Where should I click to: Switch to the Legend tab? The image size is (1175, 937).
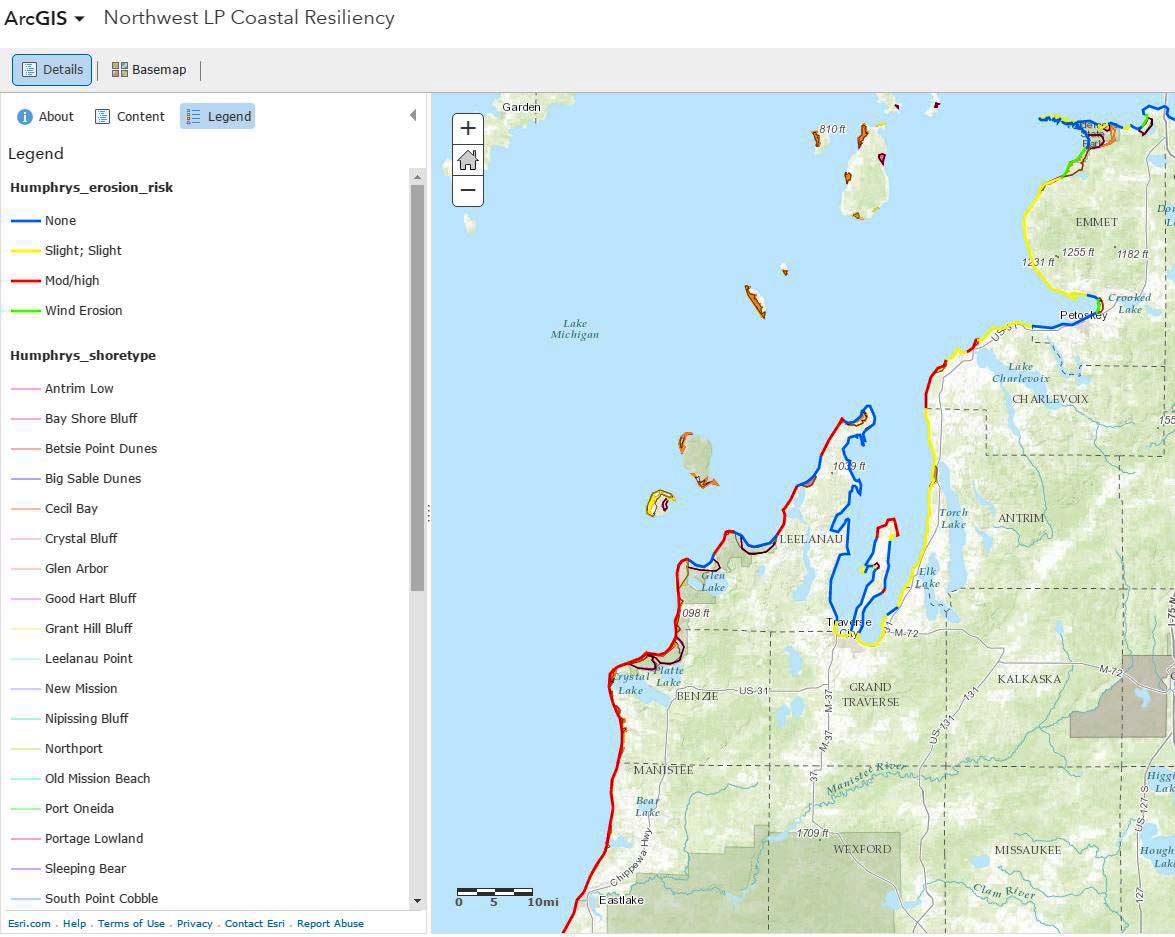coord(217,116)
